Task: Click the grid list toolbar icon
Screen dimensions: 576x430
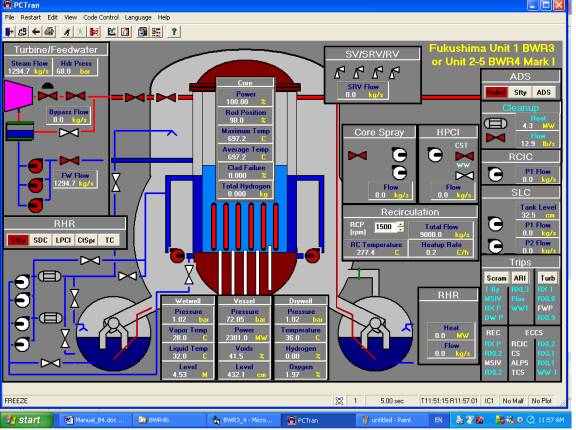Action: 156,32
